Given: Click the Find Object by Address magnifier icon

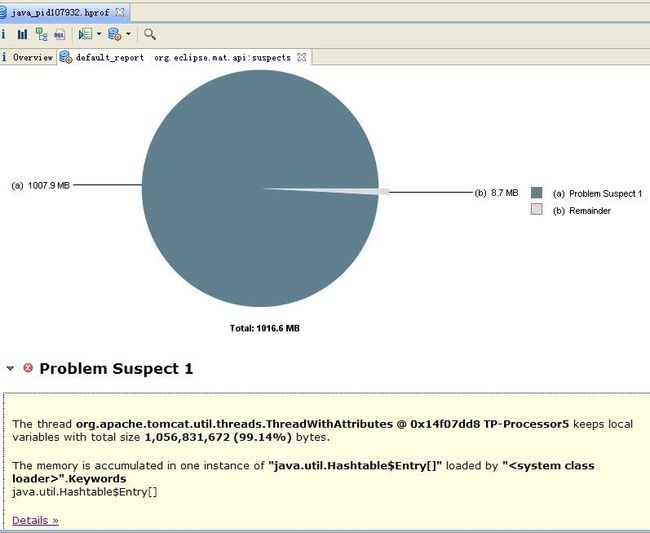Looking at the screenshot, I should [150, 34].
